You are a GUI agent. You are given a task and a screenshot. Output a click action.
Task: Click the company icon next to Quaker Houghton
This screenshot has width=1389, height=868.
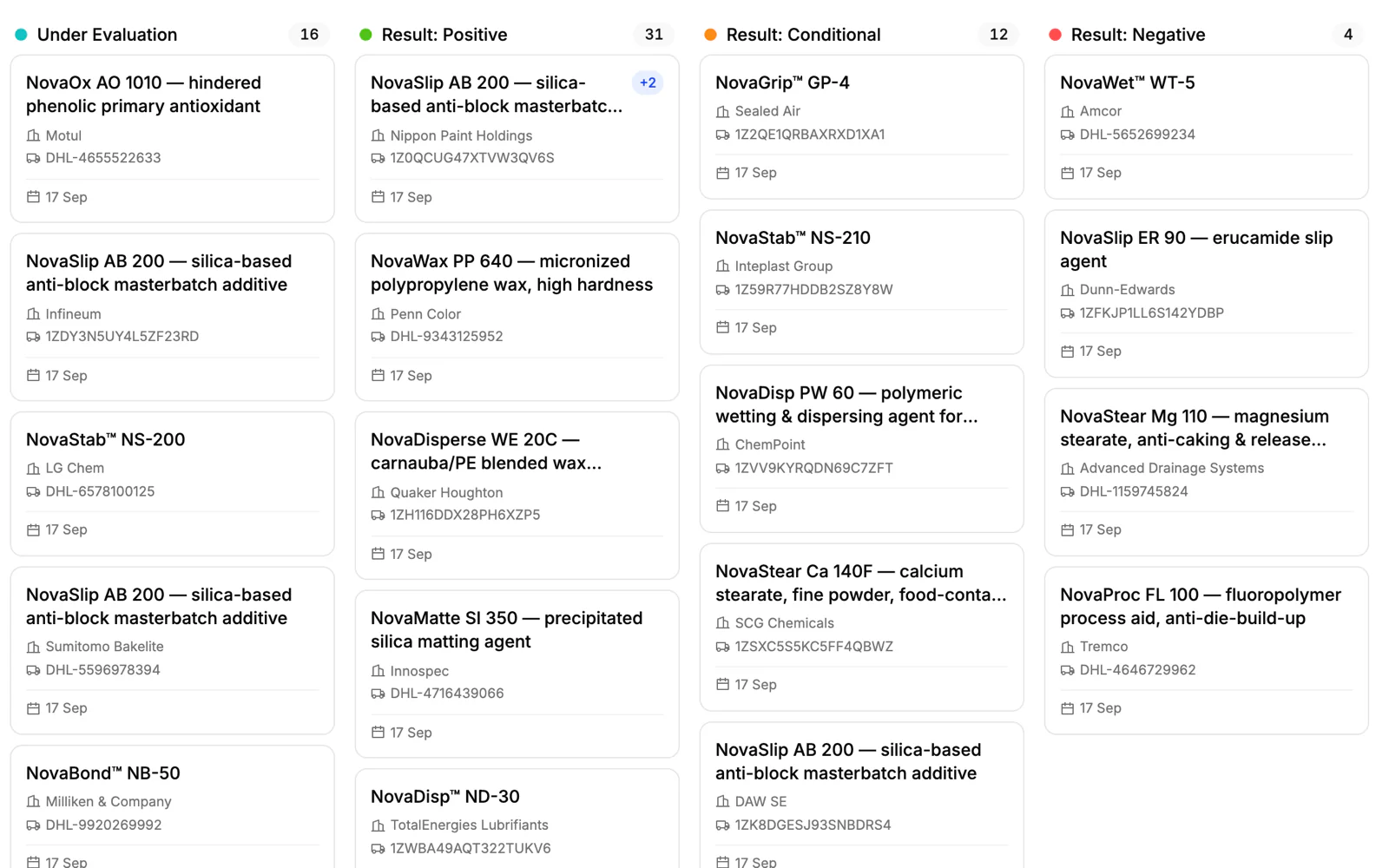[378, 493]
